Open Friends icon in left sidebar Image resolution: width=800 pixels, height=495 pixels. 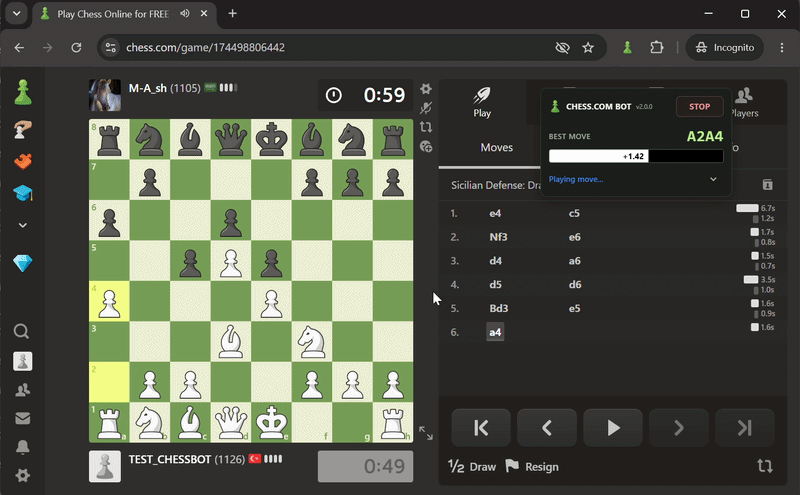pyautogui.click(x=22, y=390)
